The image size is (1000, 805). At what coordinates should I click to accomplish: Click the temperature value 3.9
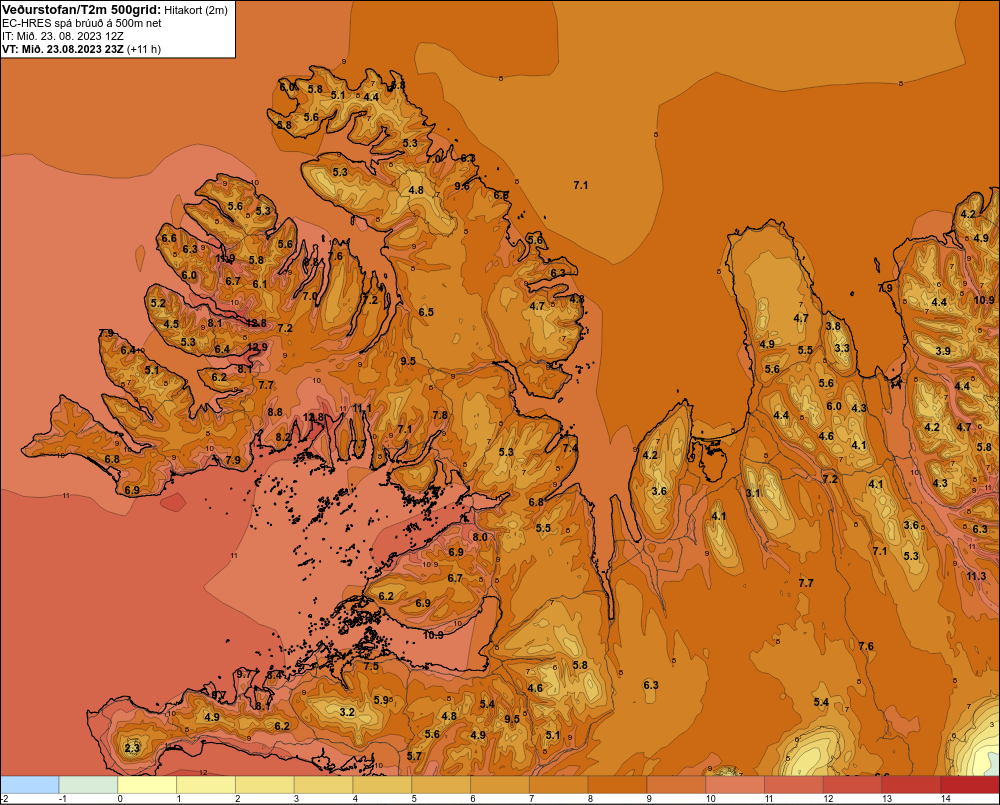(x=943, y=351)
